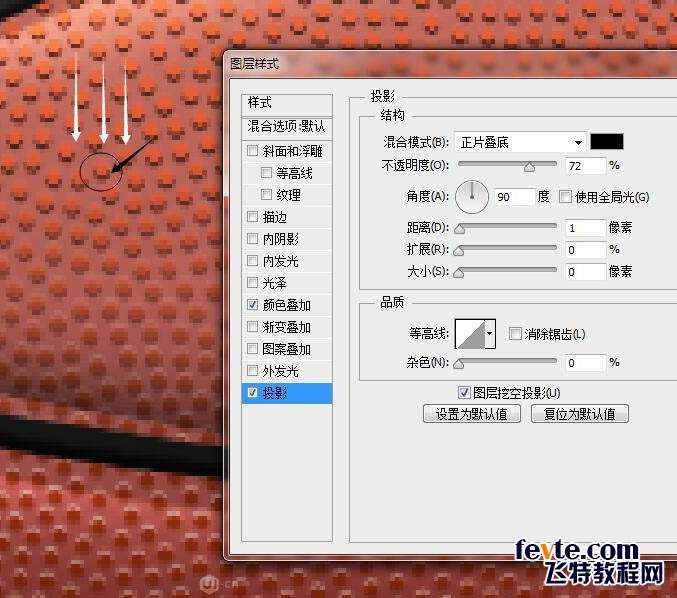Click the 设置为默认值 button

[x=472, y=413]
